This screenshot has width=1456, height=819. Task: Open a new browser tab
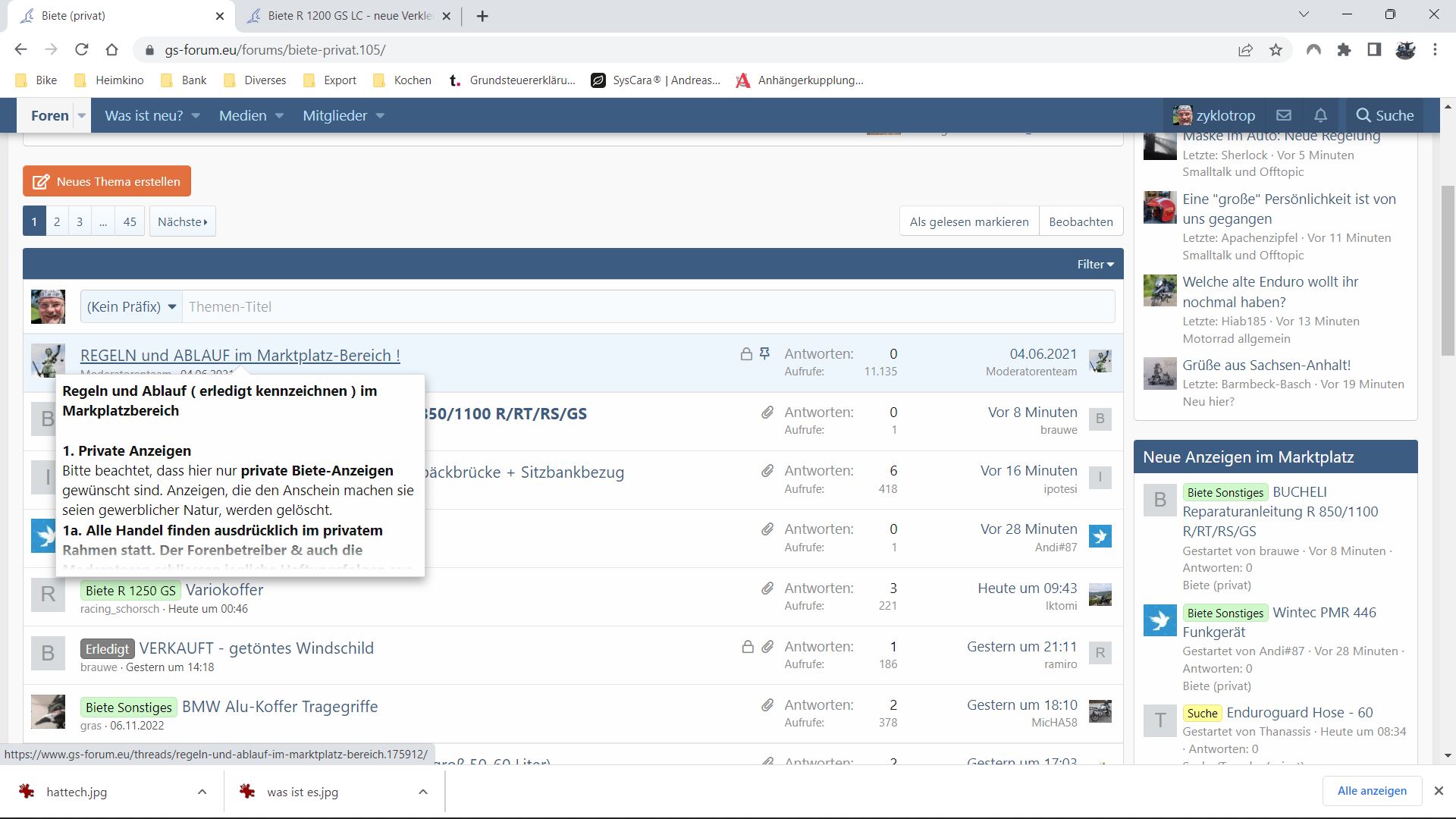(x=482, y=16)
